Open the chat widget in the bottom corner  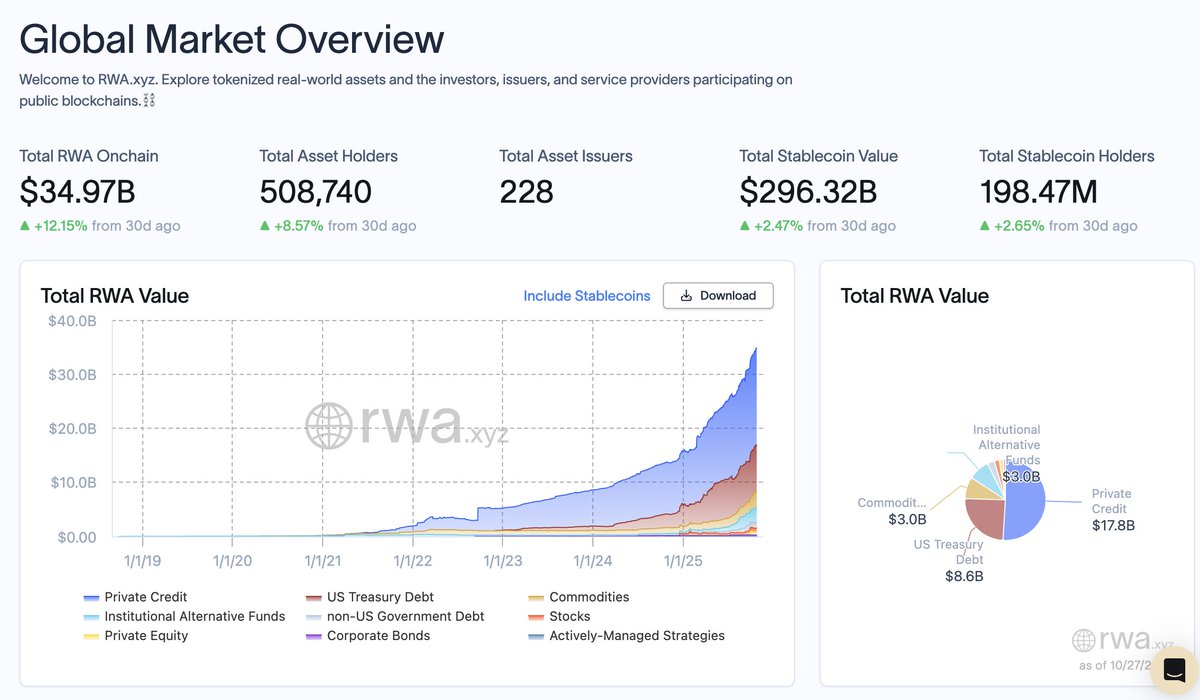click(x=1173, y=672)
